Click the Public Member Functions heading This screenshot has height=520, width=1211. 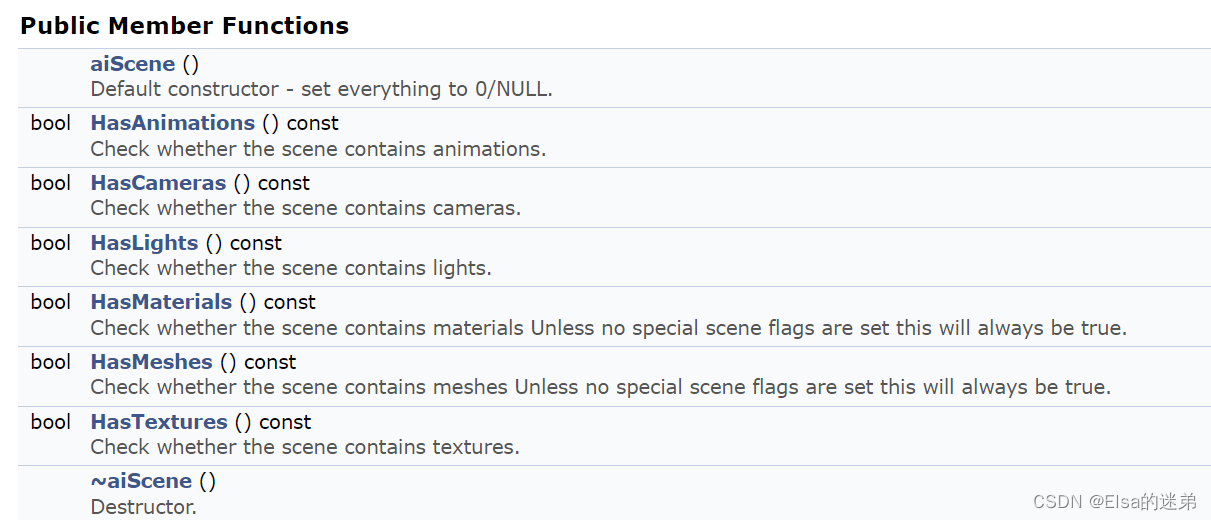(184, 26)
